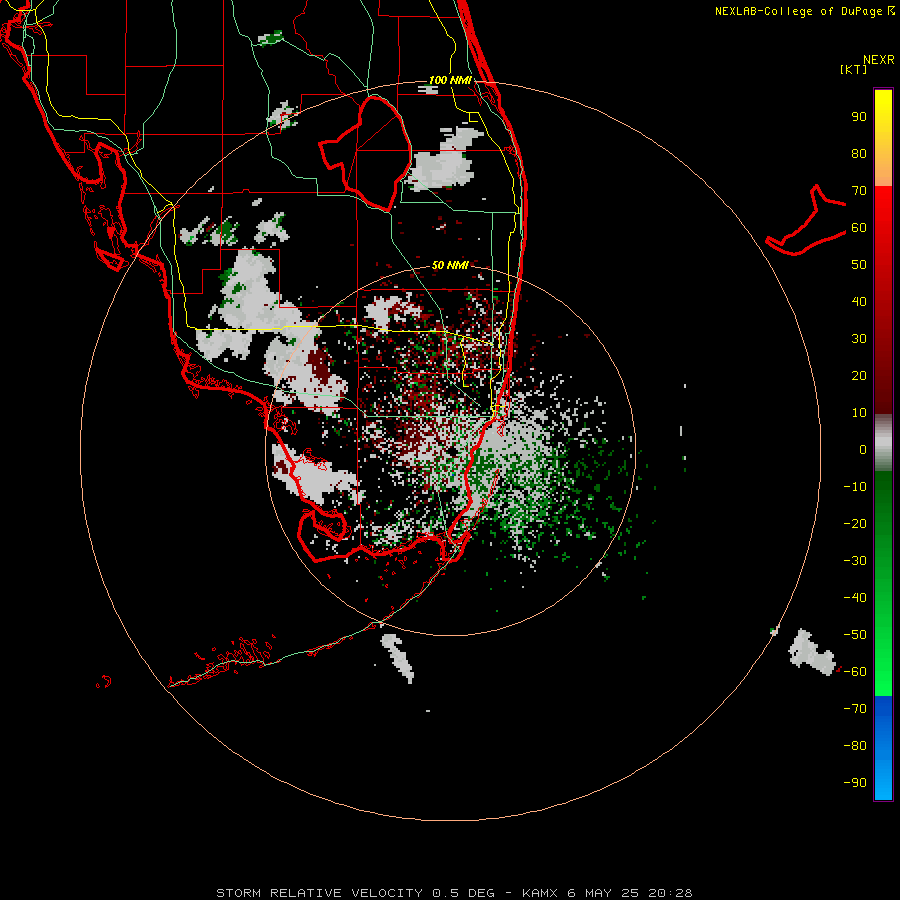Click the gray zero-velocity segment of color bar
Image resolution: width=900 pixels, height=900 pixels.
(883, 443)
